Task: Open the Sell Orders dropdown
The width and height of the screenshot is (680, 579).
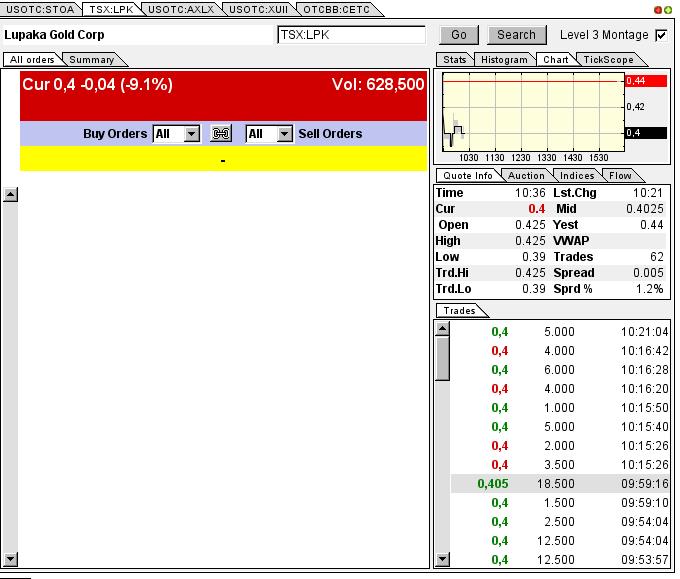Action: pyautogui.click(x=269, y=134)
